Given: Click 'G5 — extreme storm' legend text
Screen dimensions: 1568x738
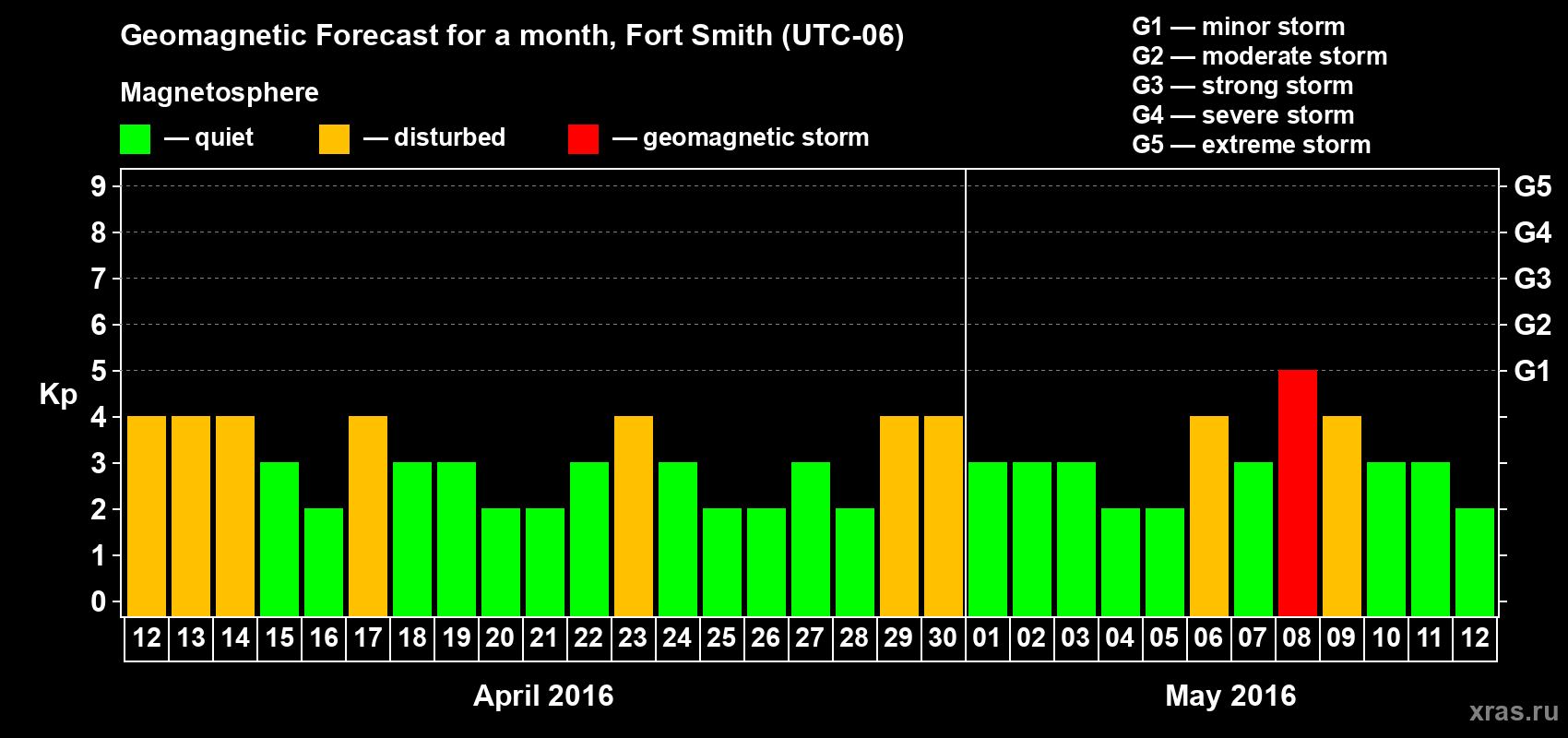Looking at the screenshot, I should (1252, 145).
